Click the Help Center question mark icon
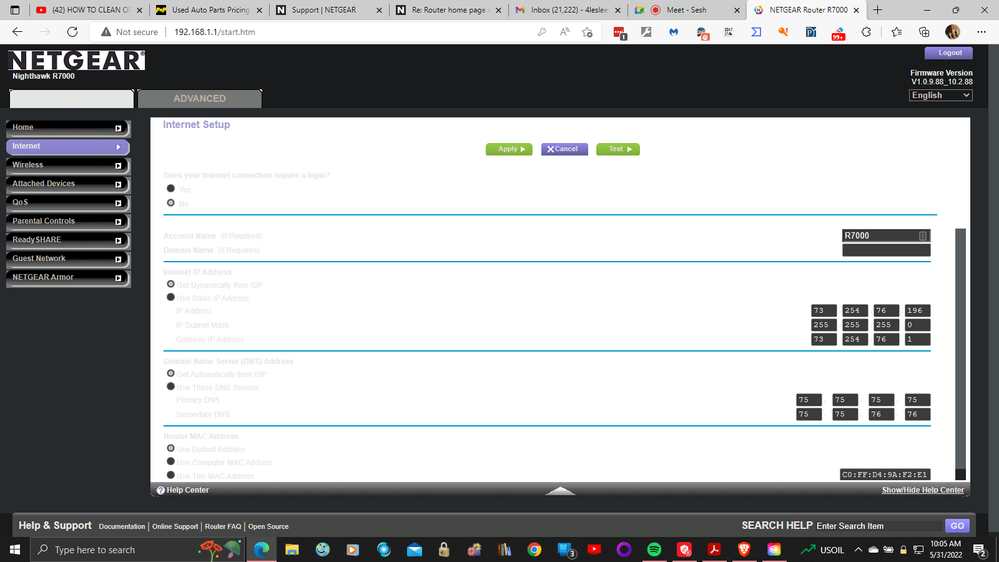 (x=161, y=490)
